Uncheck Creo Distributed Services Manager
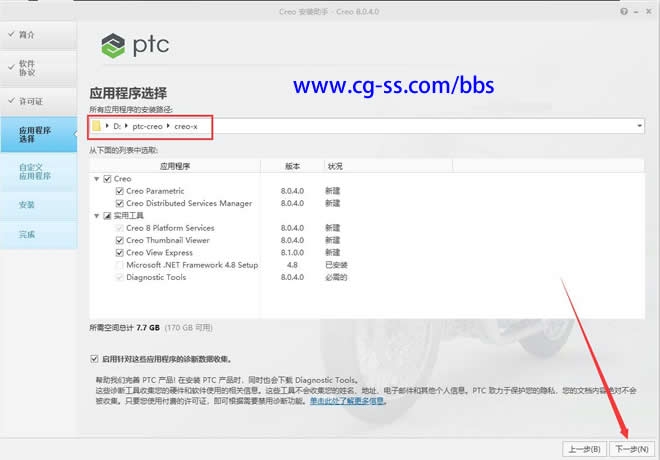Image resolution: width=660 pixels, height=460 pixels. [x=120, y=203]
